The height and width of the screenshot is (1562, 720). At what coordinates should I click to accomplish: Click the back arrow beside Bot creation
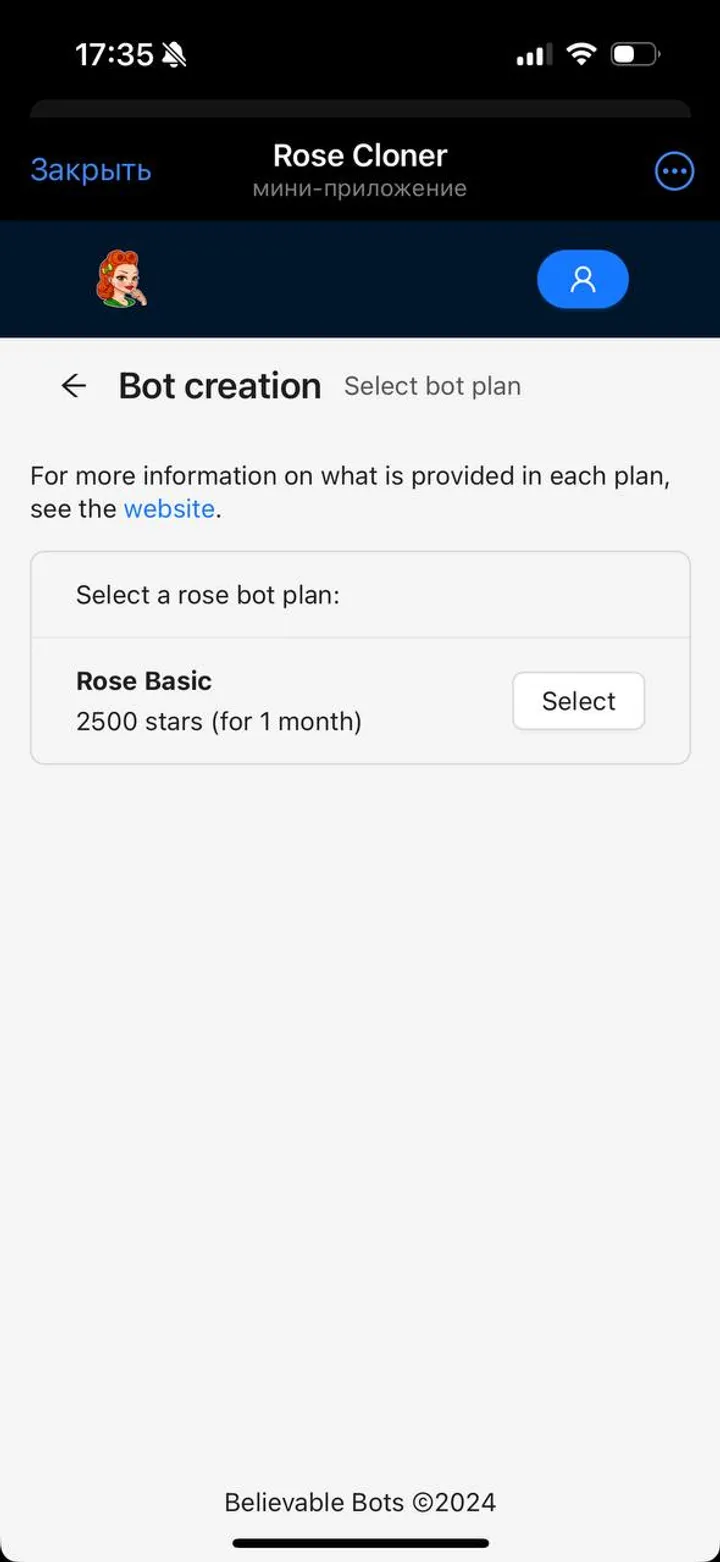pos(73,385)
